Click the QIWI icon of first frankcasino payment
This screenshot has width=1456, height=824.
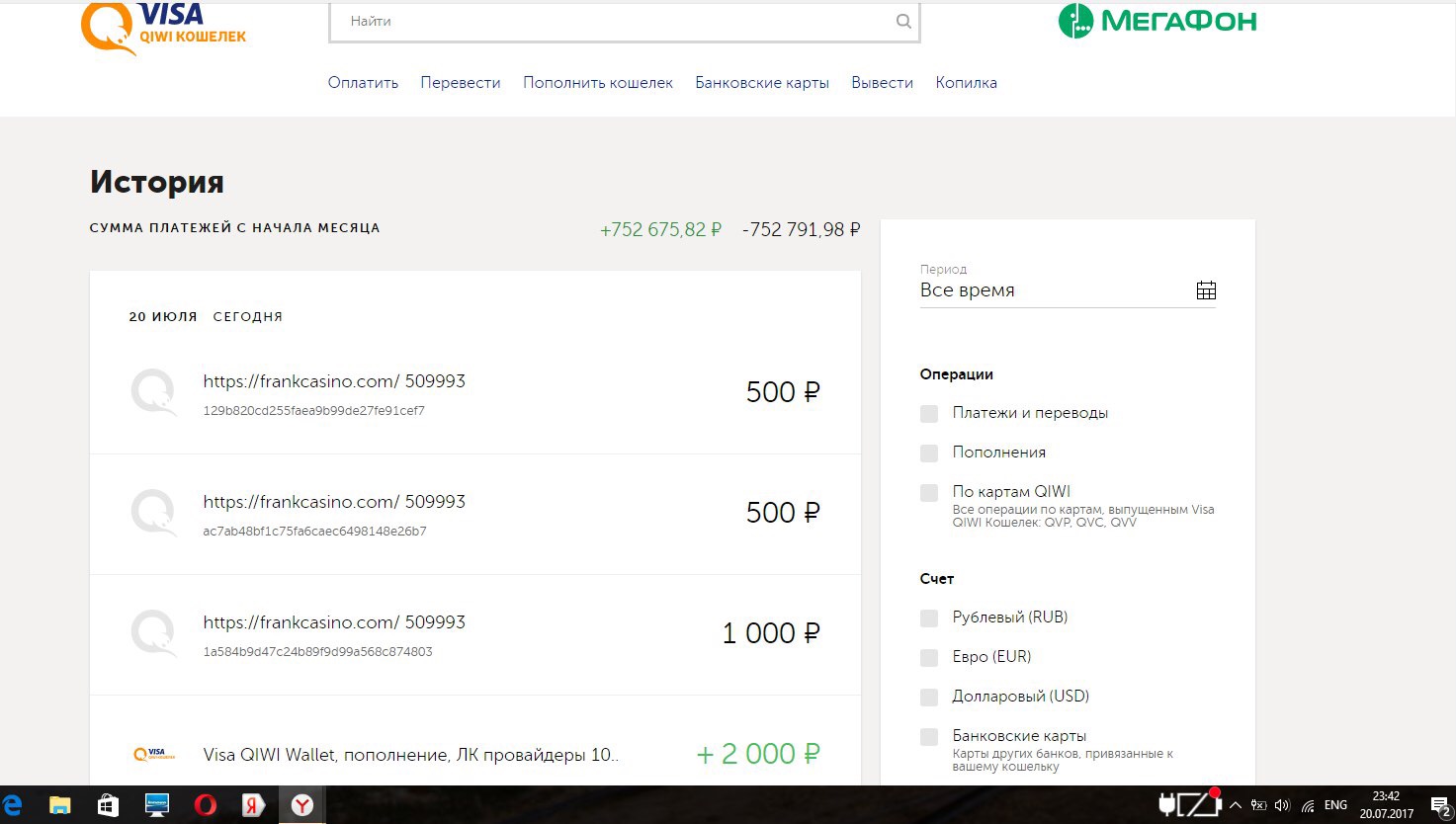tap(153, 392)
